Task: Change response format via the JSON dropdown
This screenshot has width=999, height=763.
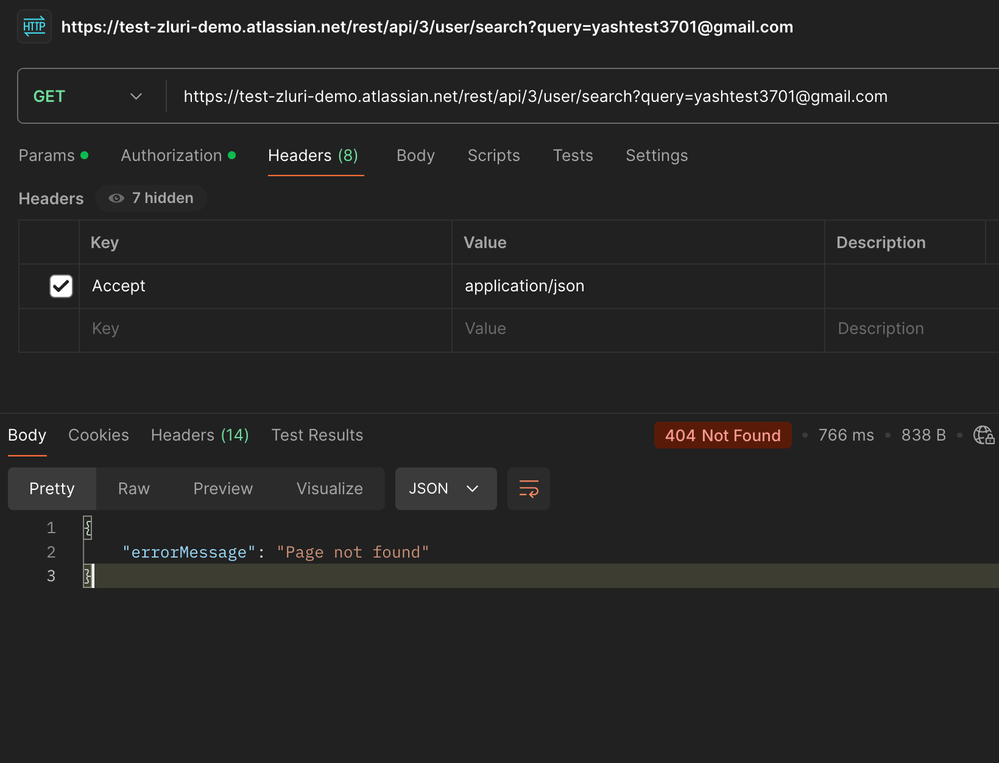Action: point(445,488)
